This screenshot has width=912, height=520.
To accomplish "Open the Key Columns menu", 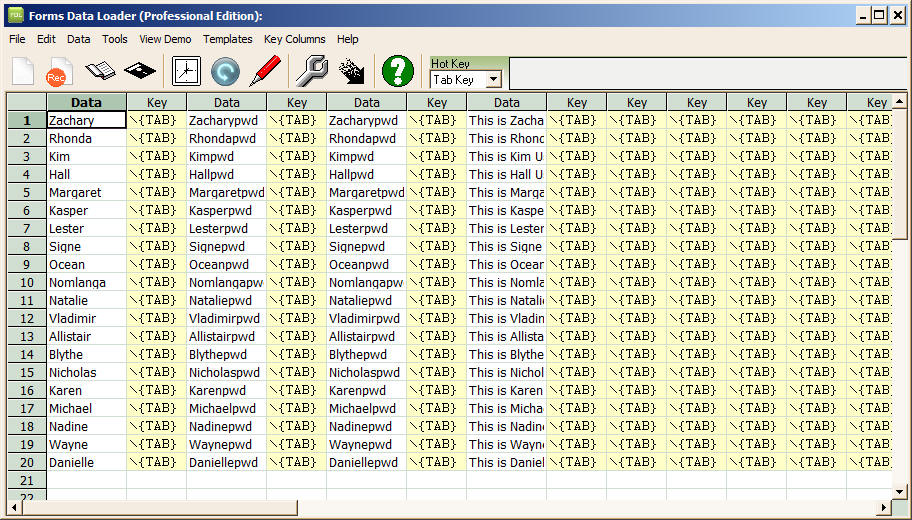I will tap(294, 39).
